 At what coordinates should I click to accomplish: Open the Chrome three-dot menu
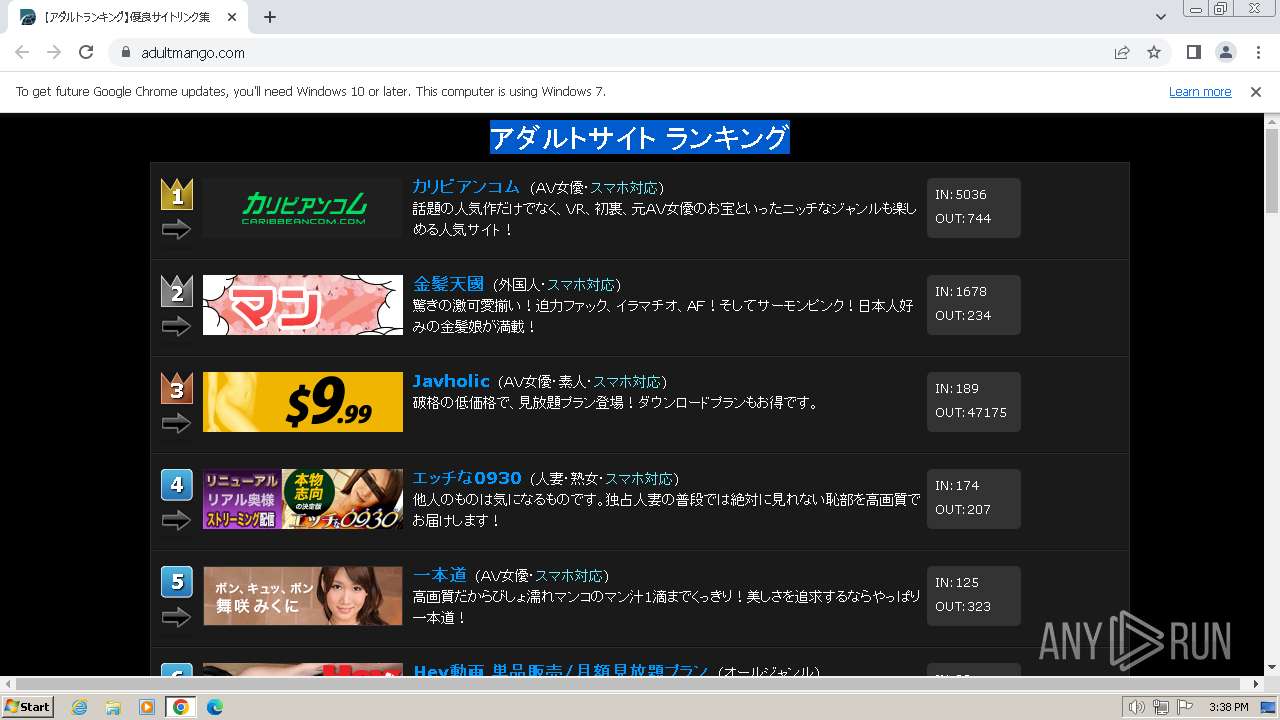point(1258,52)
